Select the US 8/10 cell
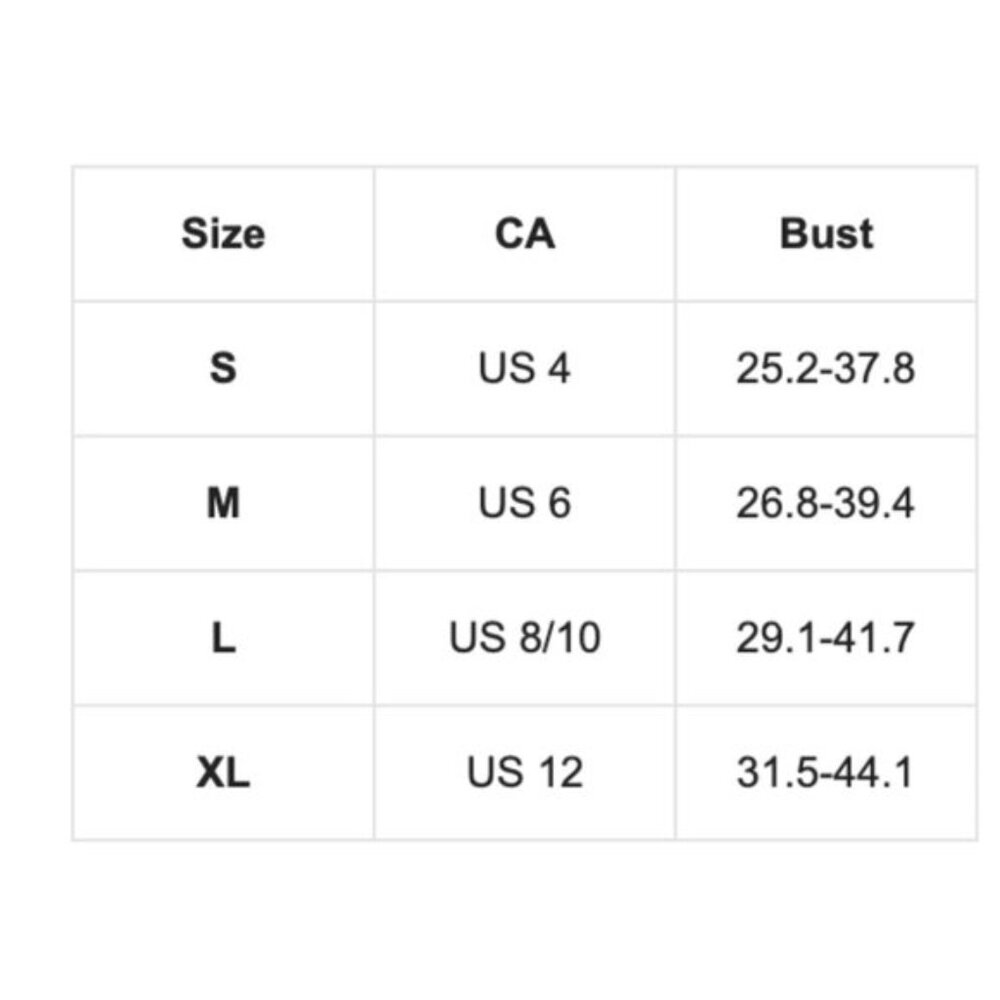Image resolution: width=1000 pixels, height=1000 pixels. 524,638
